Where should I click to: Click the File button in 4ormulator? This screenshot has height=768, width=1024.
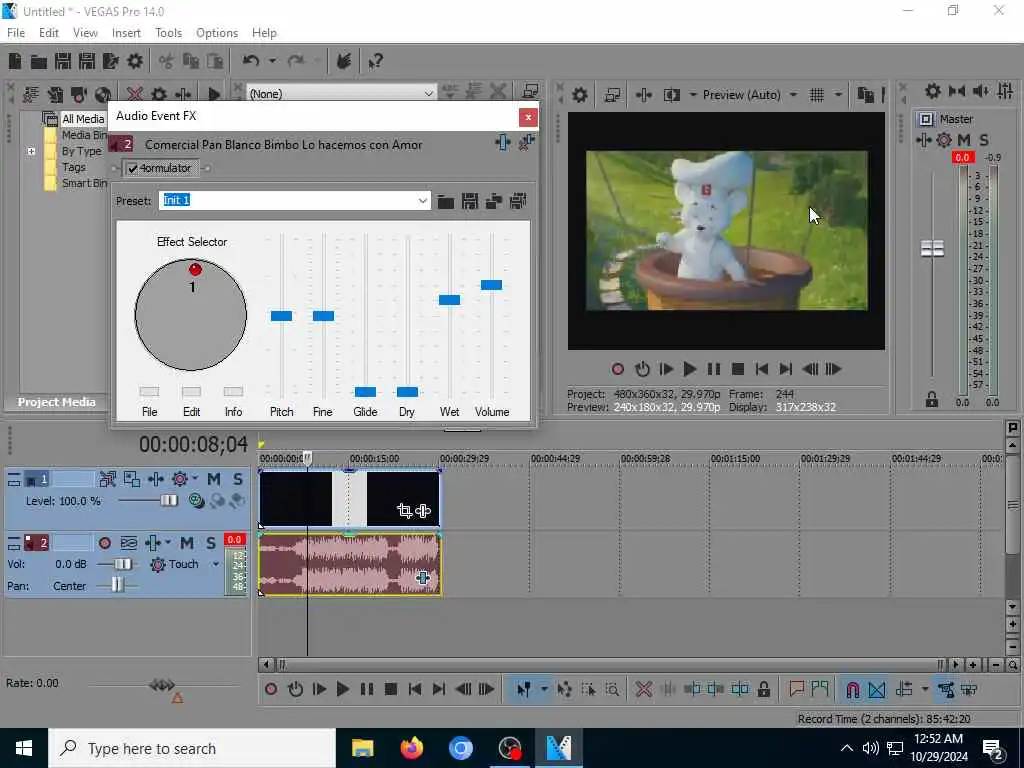click(x=150, y=392)
